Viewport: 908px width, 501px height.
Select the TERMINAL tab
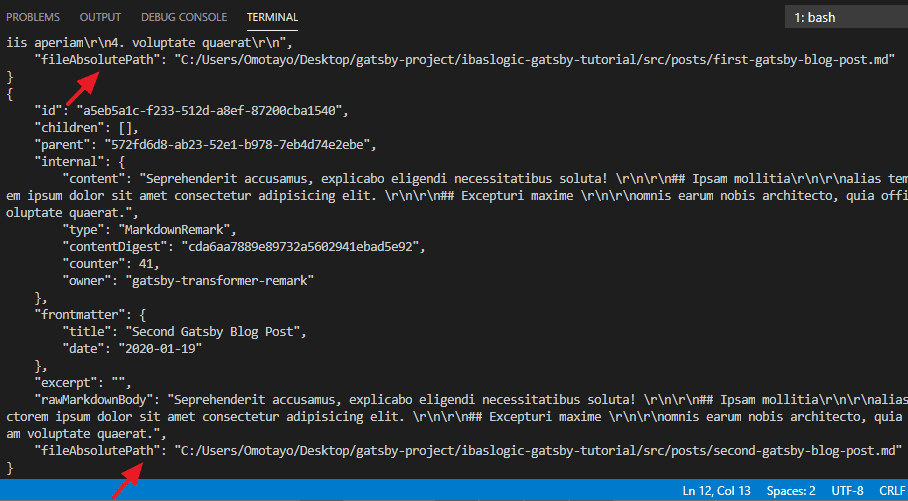(x=272, y=17)
